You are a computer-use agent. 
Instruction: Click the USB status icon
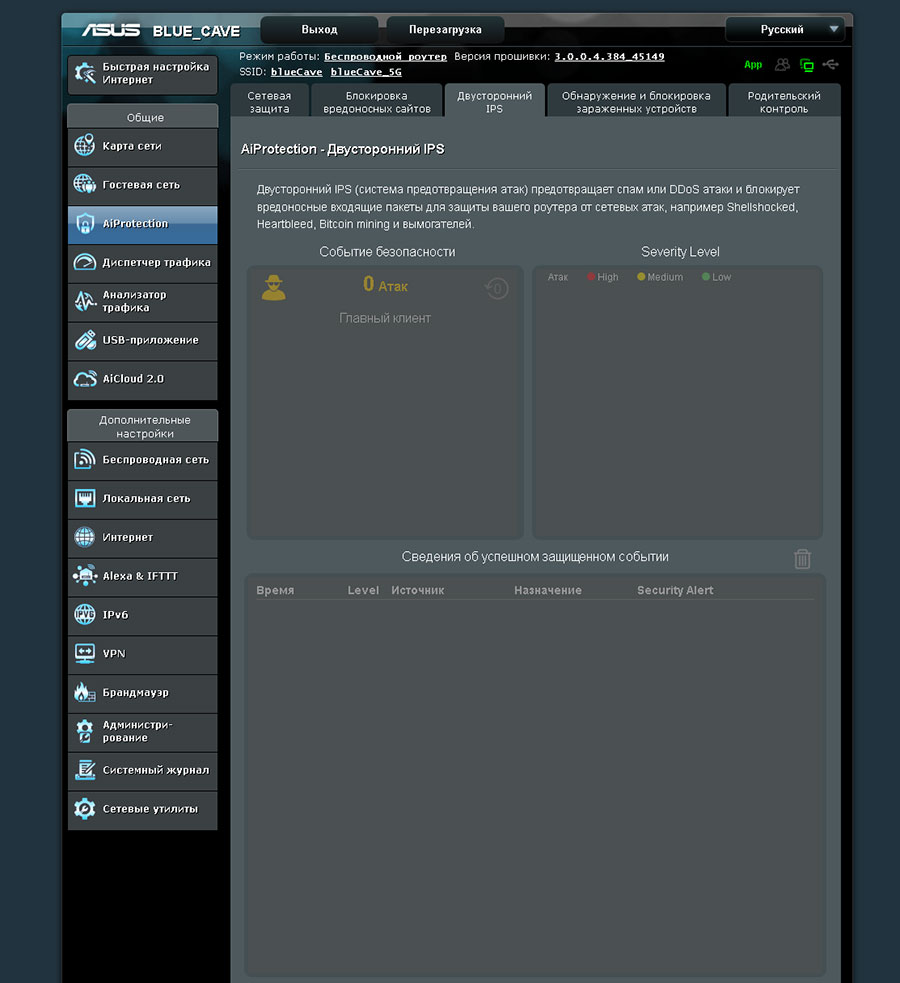(830, 65)
